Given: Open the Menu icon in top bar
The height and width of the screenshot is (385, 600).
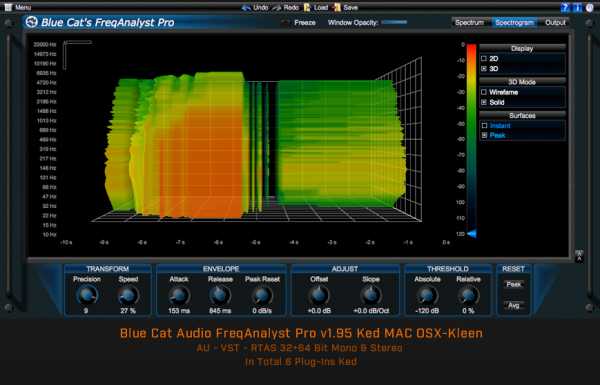Looking at the screenshot, I should (x=8, y=7).
